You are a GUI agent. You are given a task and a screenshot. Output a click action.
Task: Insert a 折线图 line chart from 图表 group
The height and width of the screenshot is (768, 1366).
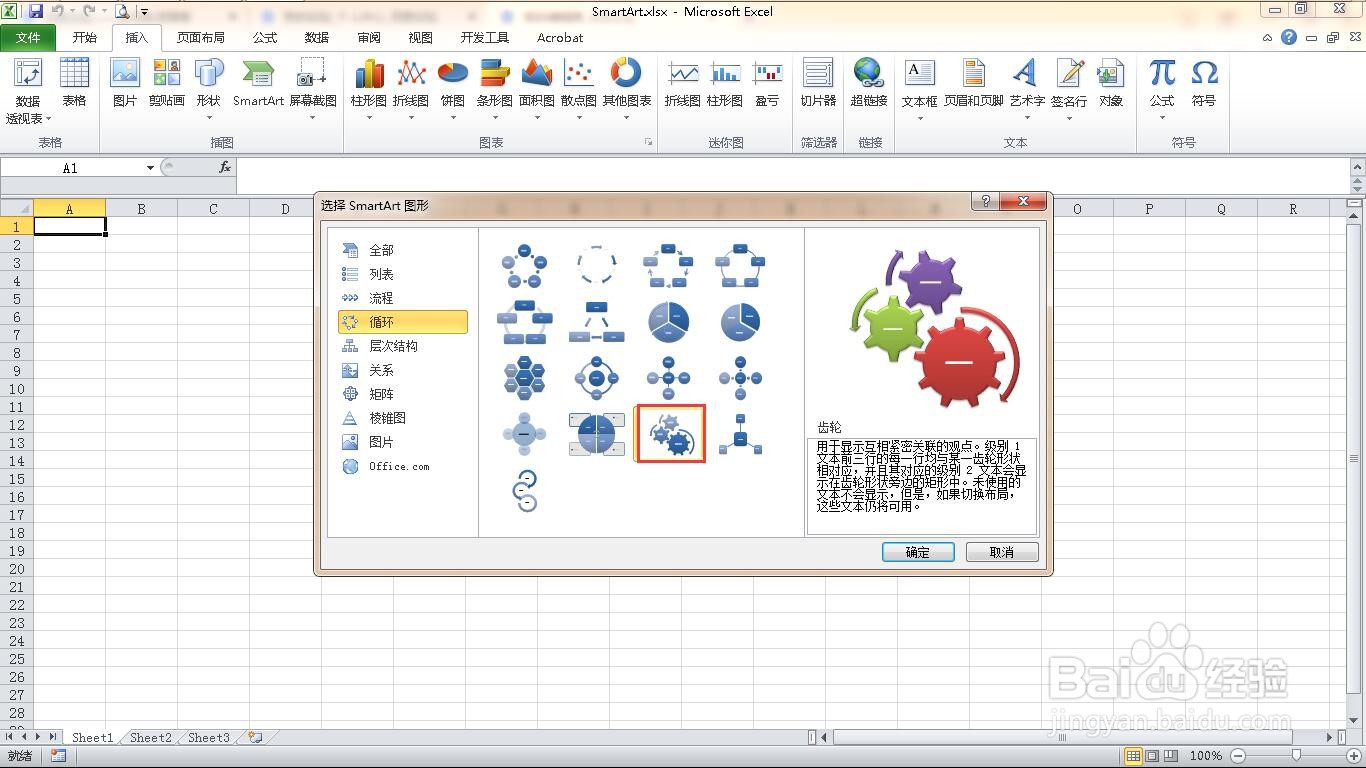click(411, 90)
